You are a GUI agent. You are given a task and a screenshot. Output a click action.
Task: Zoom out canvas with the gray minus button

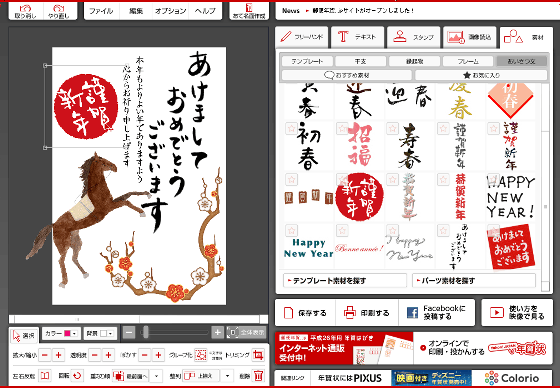tap(129, 333)
